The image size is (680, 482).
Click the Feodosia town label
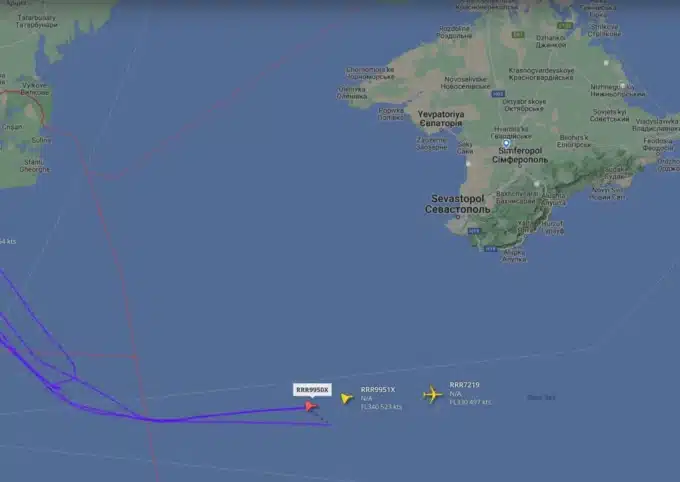[658, 145]
